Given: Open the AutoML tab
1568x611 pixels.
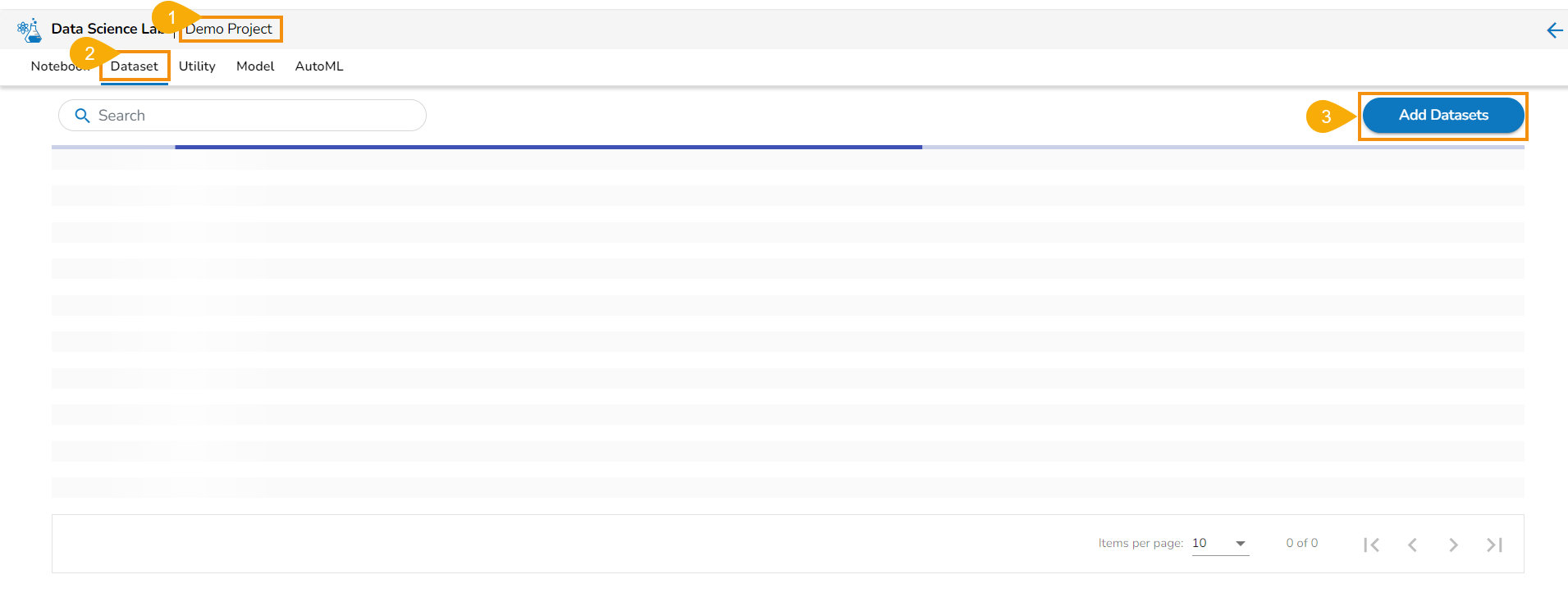Looking at the screenshot, I should [x=319, y=66].
